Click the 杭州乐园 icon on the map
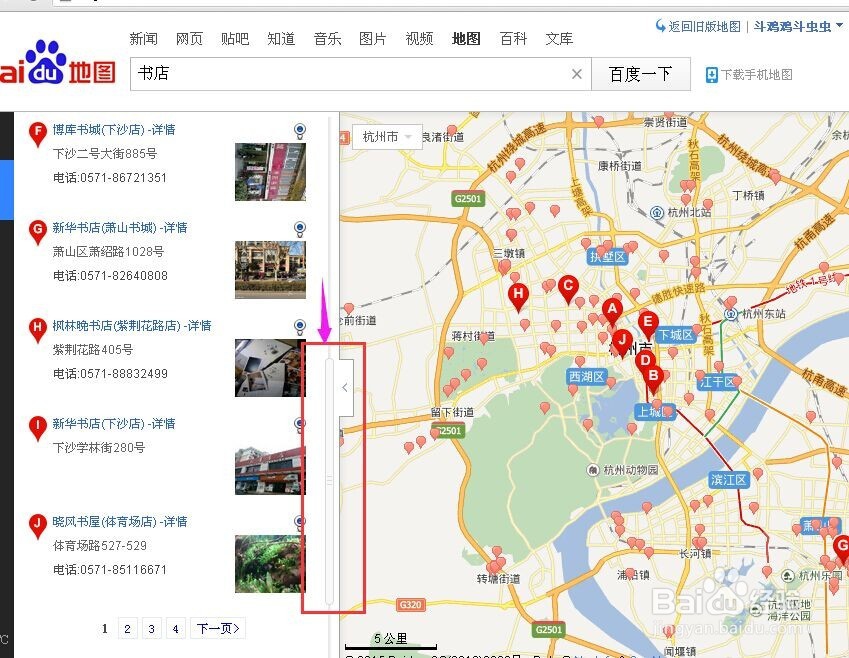The height and width of the screenshot is (658, 849). (788, 575)
